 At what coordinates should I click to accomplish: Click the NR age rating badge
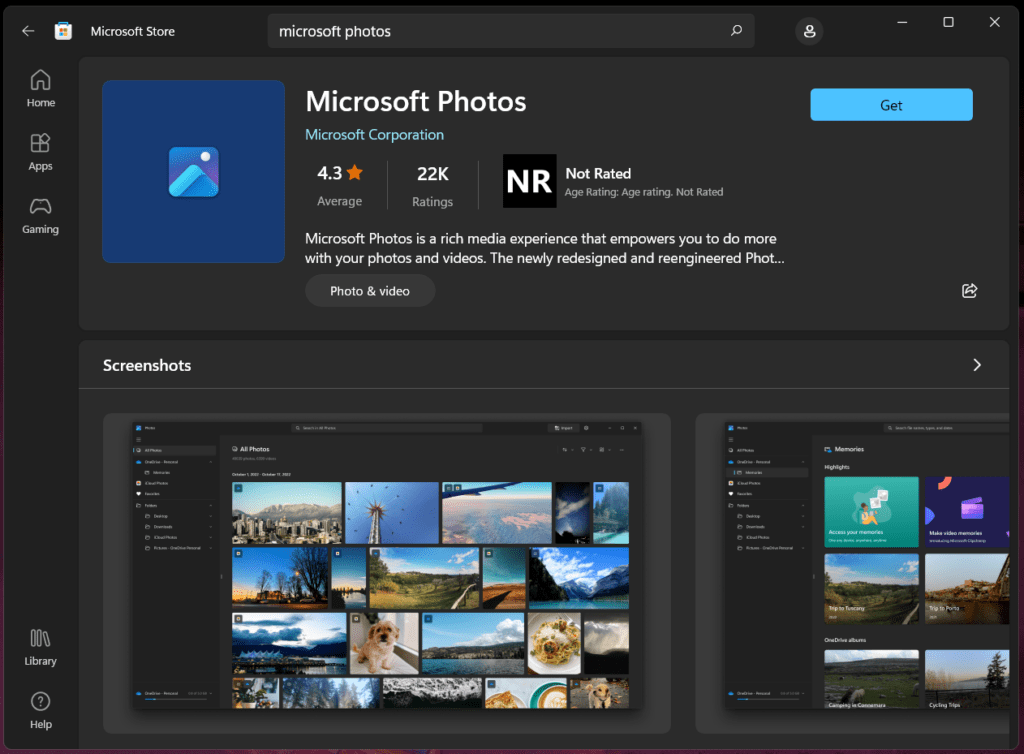530,181
